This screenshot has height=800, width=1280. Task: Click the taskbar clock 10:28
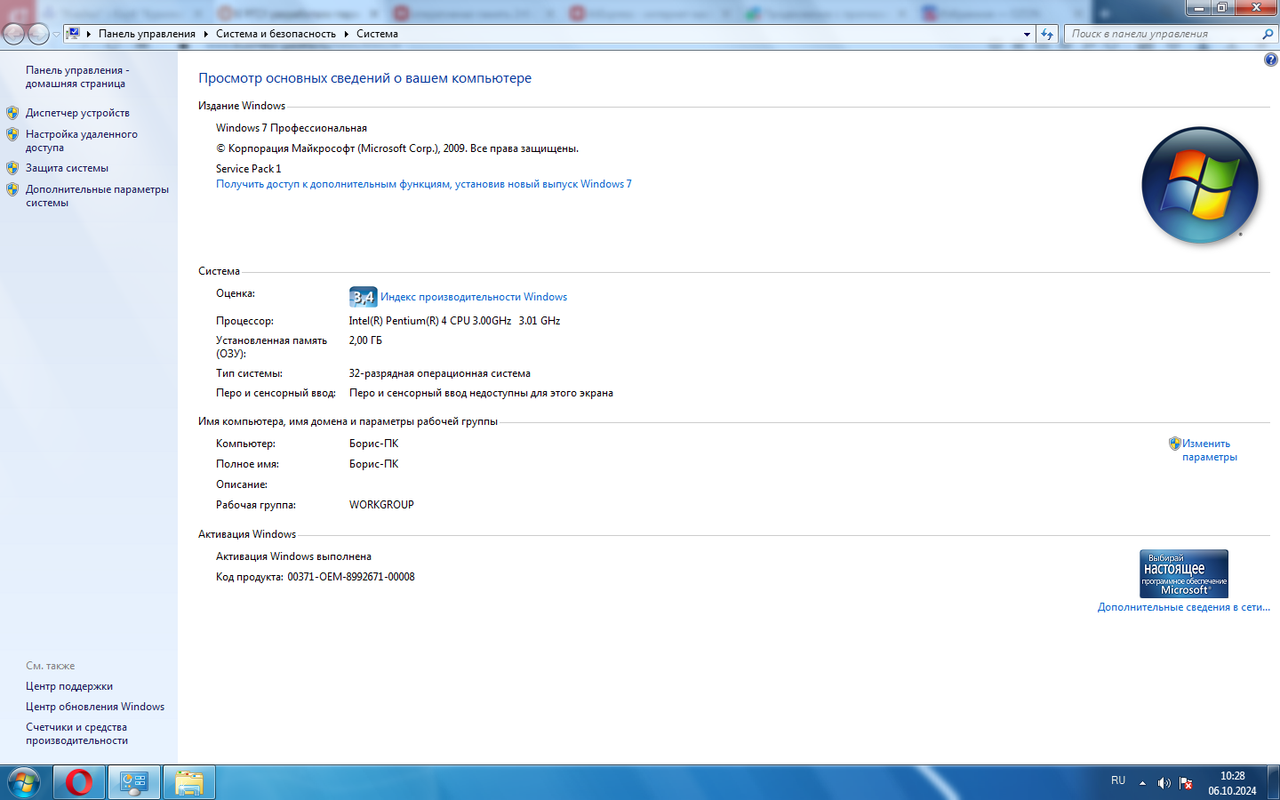pos(1232,776)
